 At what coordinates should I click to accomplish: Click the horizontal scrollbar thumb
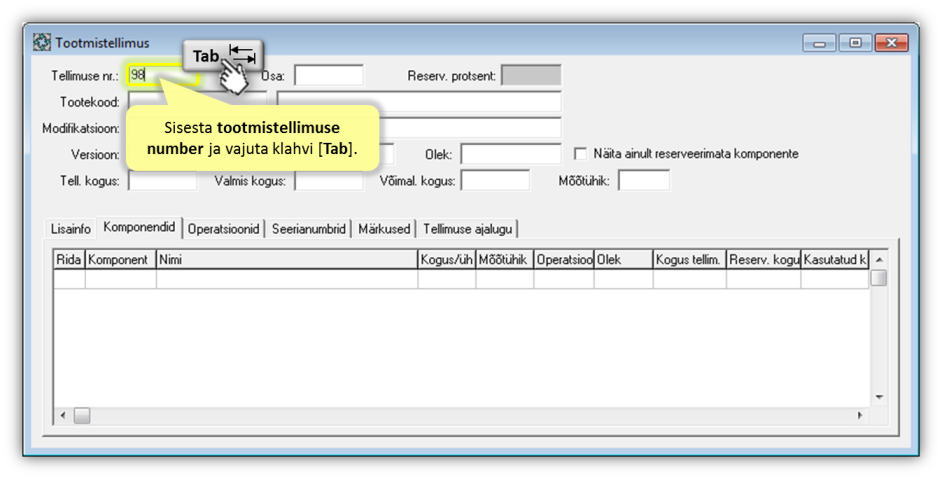click(x=82, y=415)
